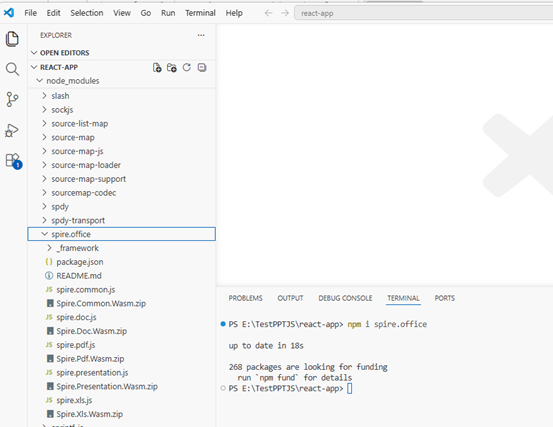Screen dimensions: 553x427
Task: Collapse the spire.office folder
Action: click(x=122, y=234)
